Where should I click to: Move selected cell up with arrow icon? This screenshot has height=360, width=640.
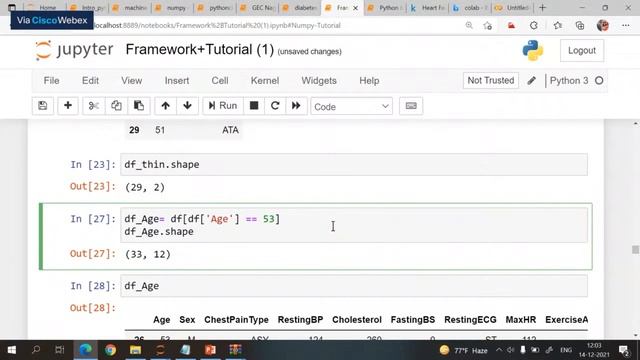(165, 106)
